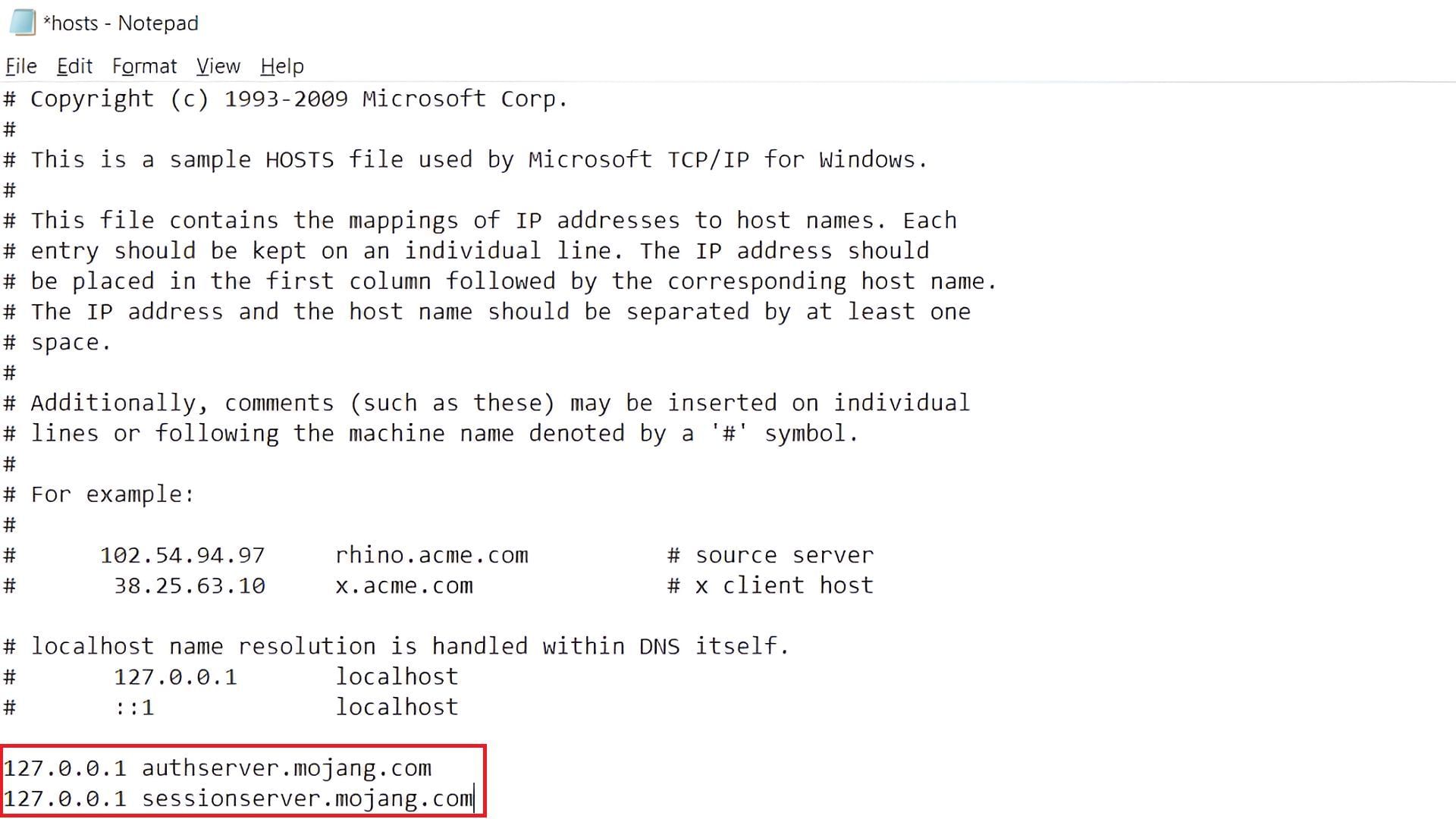The height and width of the screenshot is (819, 1456).
Task: Open the Edit menu
Action: 75,66
